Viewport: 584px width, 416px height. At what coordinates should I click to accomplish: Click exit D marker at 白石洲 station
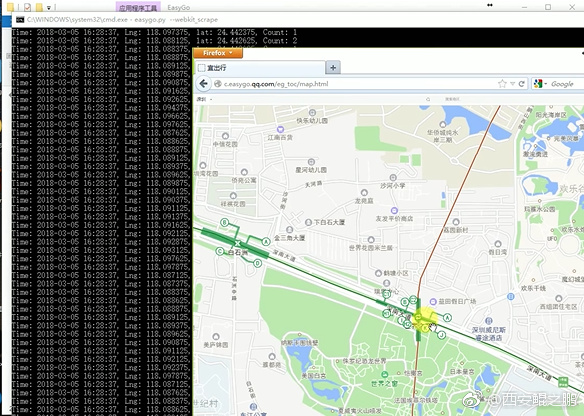click(257, 263)
